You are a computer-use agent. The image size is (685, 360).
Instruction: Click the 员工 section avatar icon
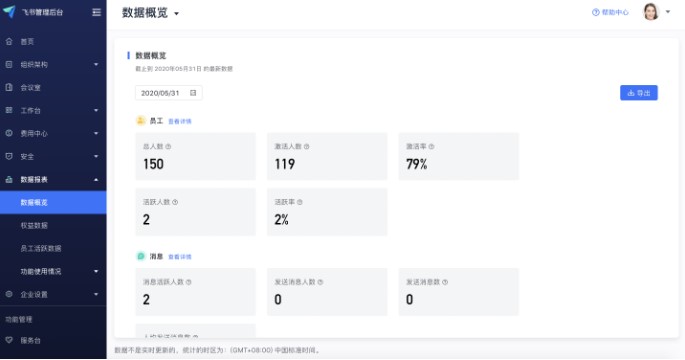click(x=141, y=121)
